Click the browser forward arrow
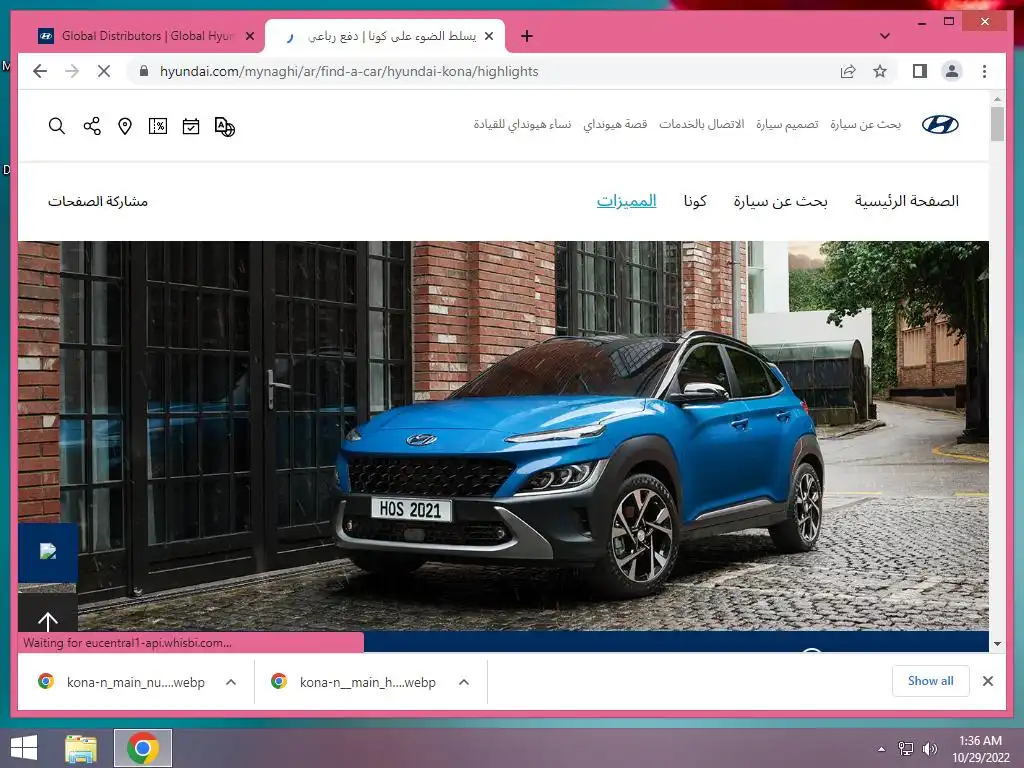The image size is (1024, 768). coord(72,71)
